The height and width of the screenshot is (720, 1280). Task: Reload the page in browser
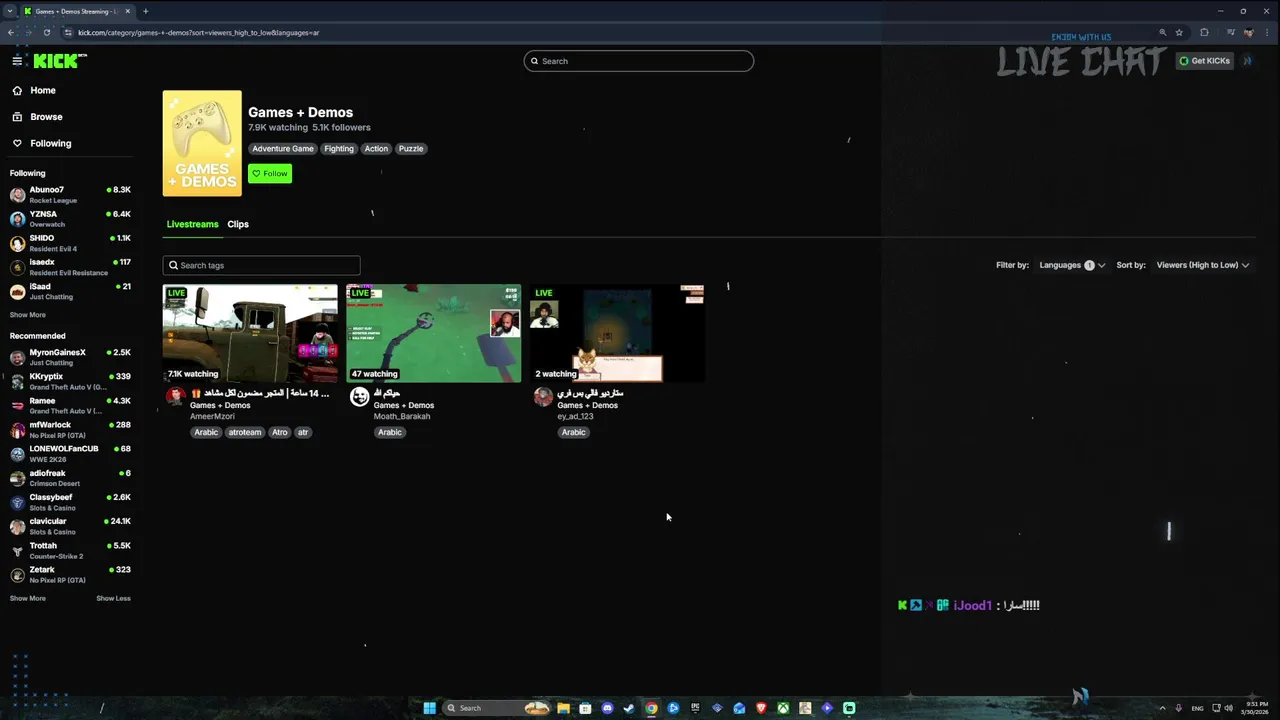[46, 32]
